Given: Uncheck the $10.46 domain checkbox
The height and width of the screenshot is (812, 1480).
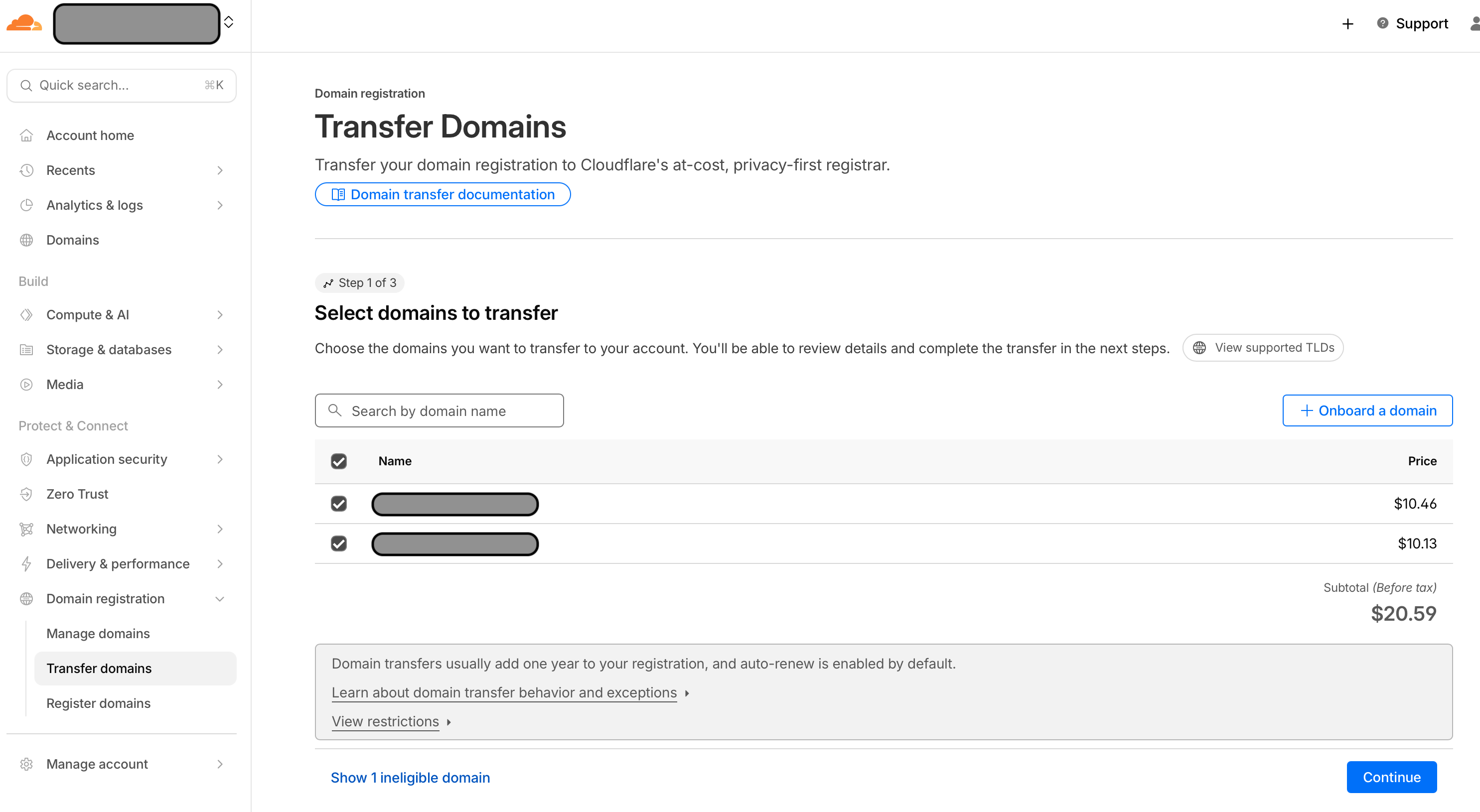Looking at the screenshot, I should pyautogui.click(x=339, y=504).
